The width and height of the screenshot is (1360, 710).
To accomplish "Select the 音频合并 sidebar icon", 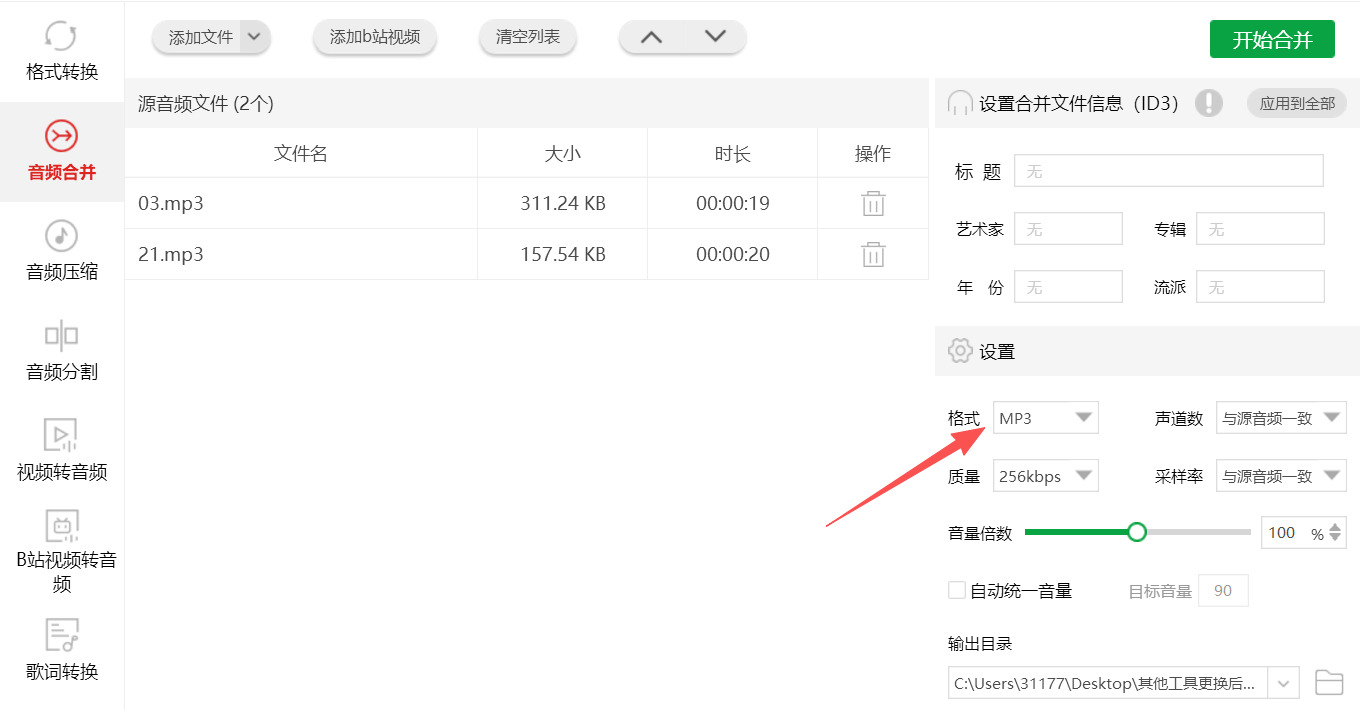I will pos(62,152).
